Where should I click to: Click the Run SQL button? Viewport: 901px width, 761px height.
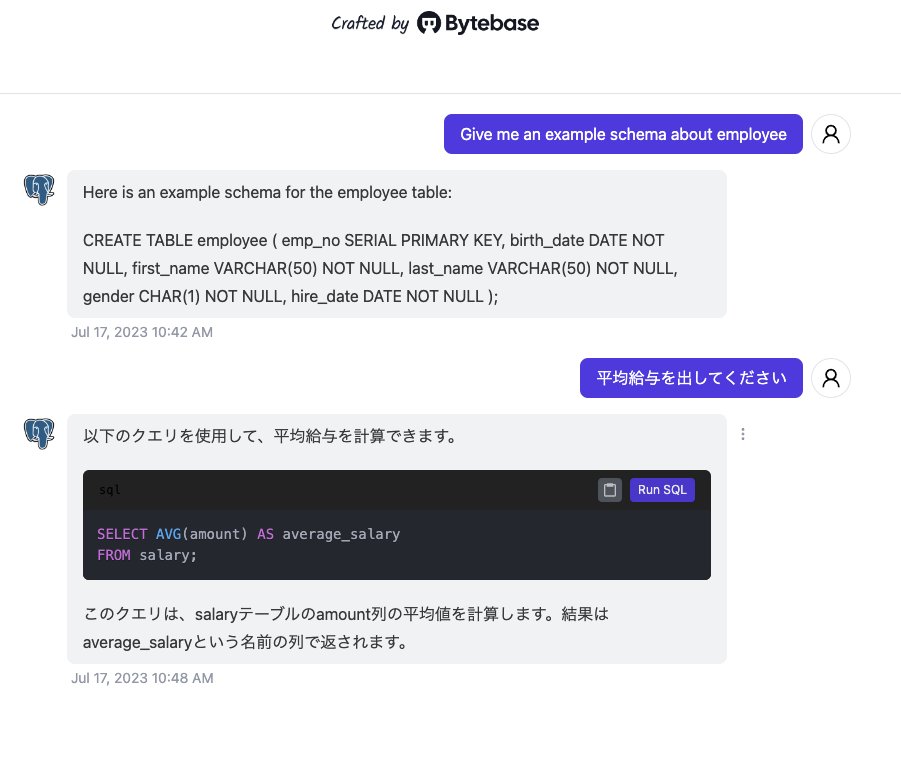[662, 490]
